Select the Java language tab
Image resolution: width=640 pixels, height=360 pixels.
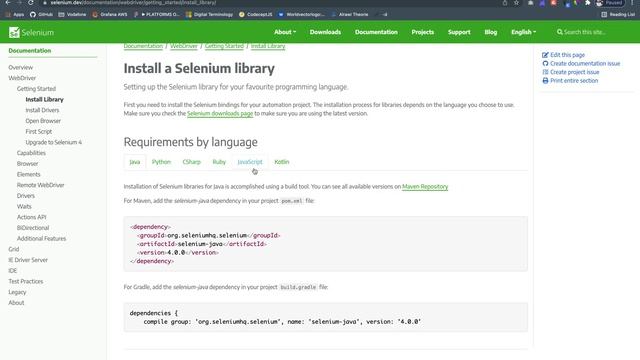pos(134,162)
